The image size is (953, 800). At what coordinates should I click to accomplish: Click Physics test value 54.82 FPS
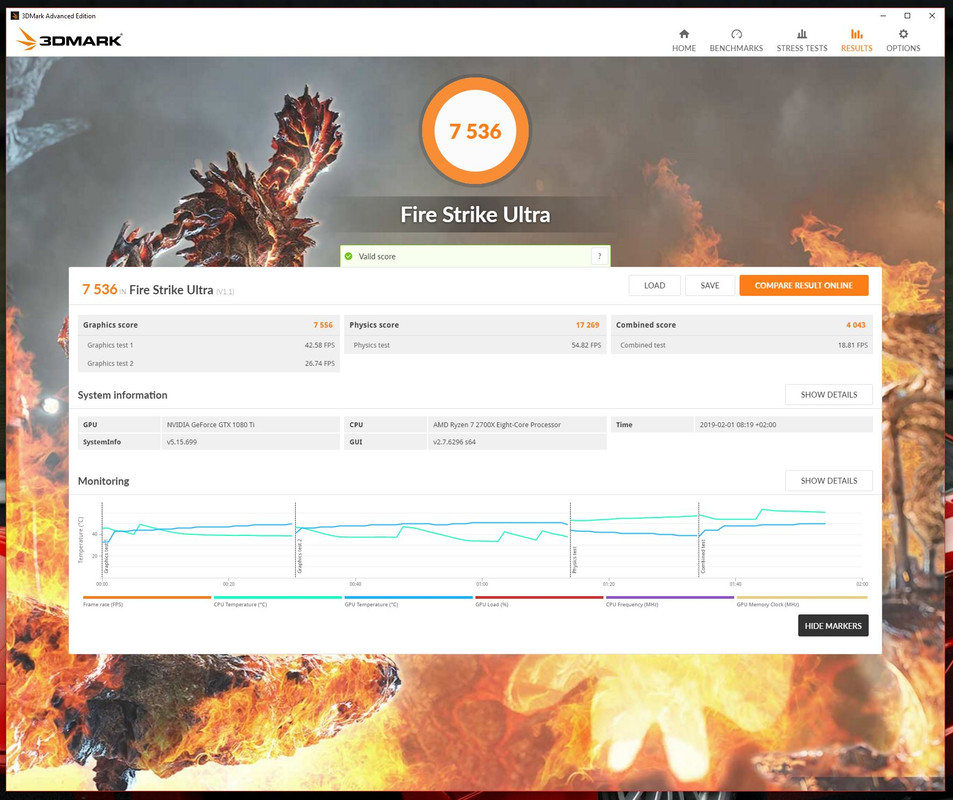tap(586, 345)
